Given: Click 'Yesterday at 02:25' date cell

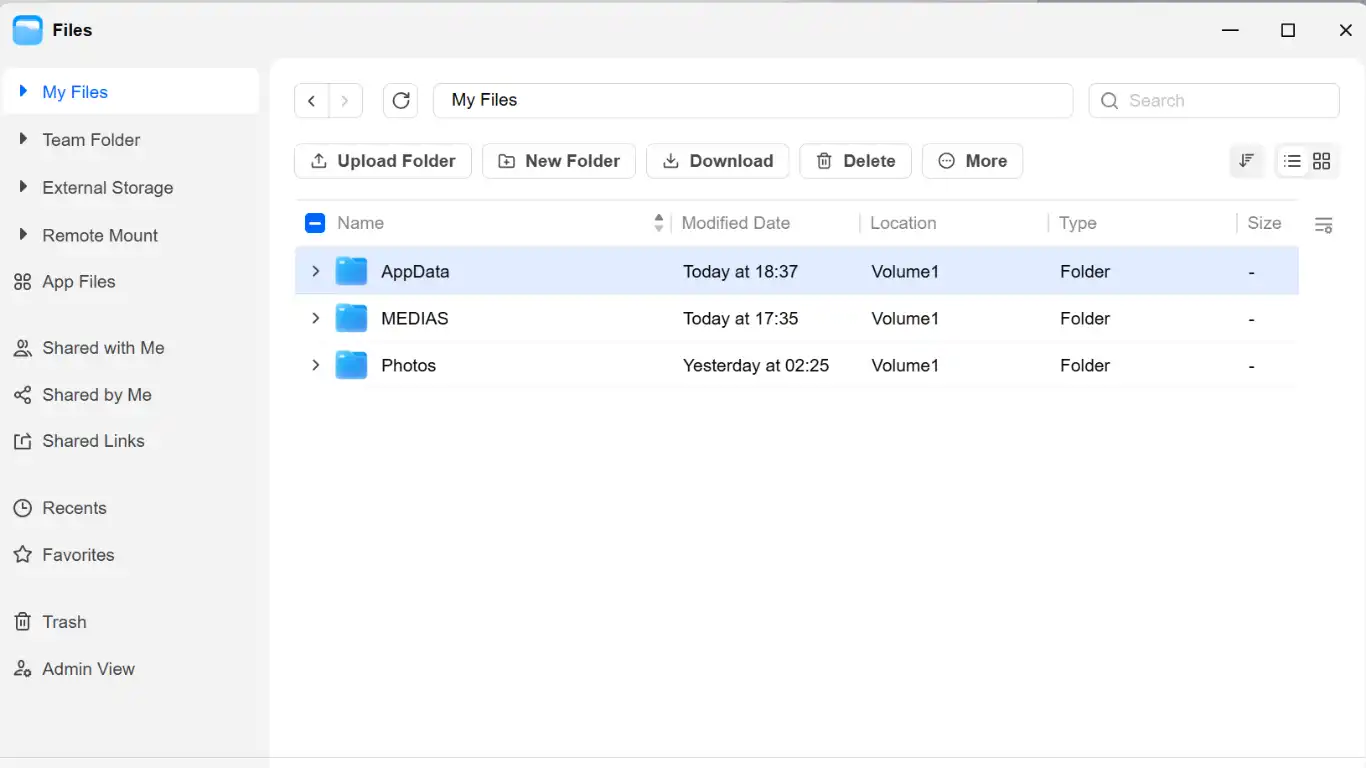Looking at the screenshot, I should [x=756, y=365].
